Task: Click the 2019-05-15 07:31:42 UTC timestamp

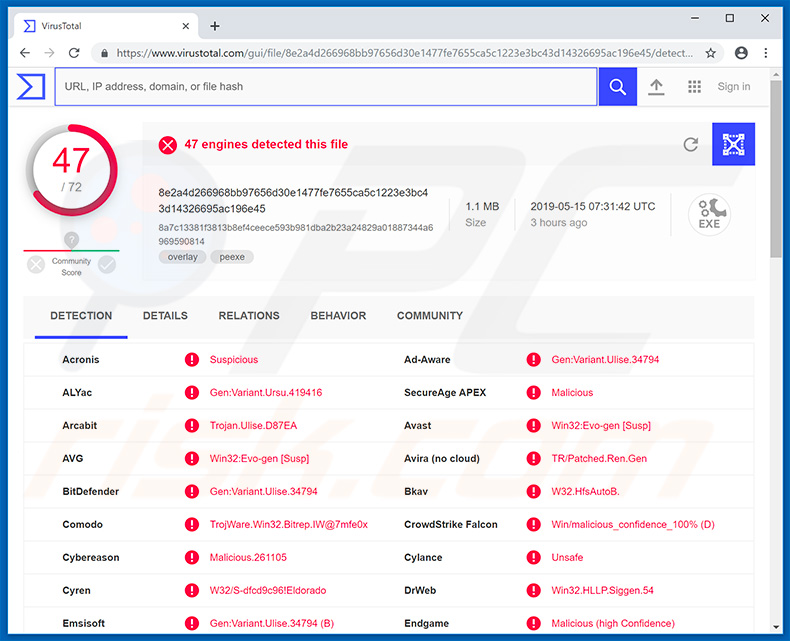Action: point(592,207)
